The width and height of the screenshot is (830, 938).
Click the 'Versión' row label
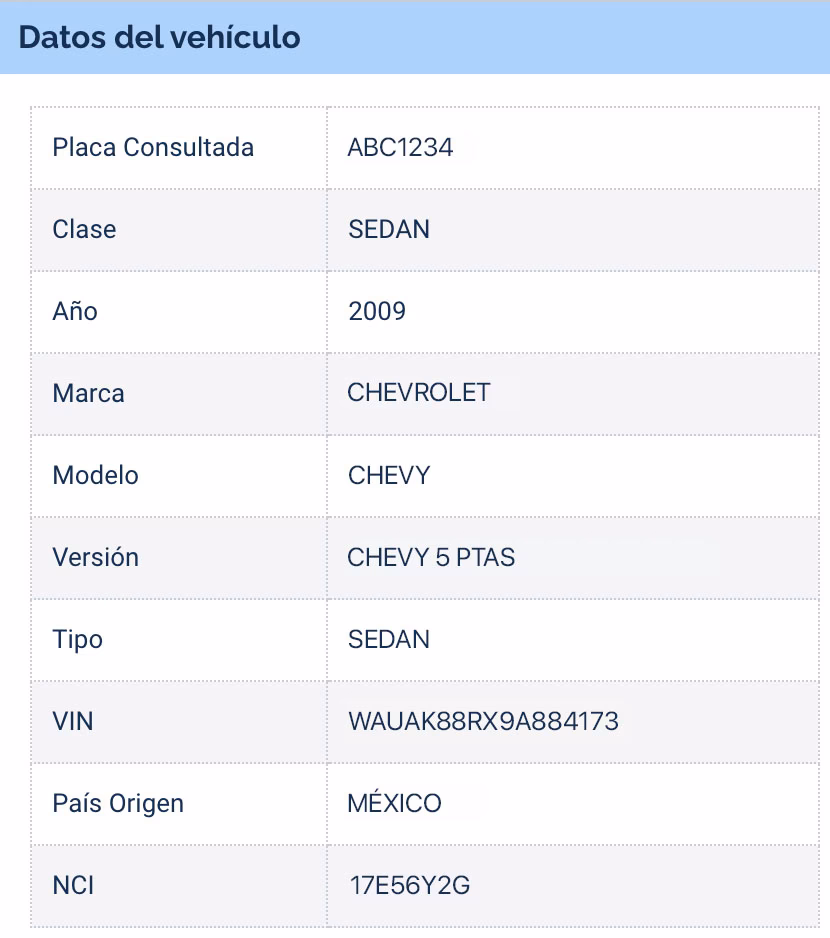pos(95,558)
